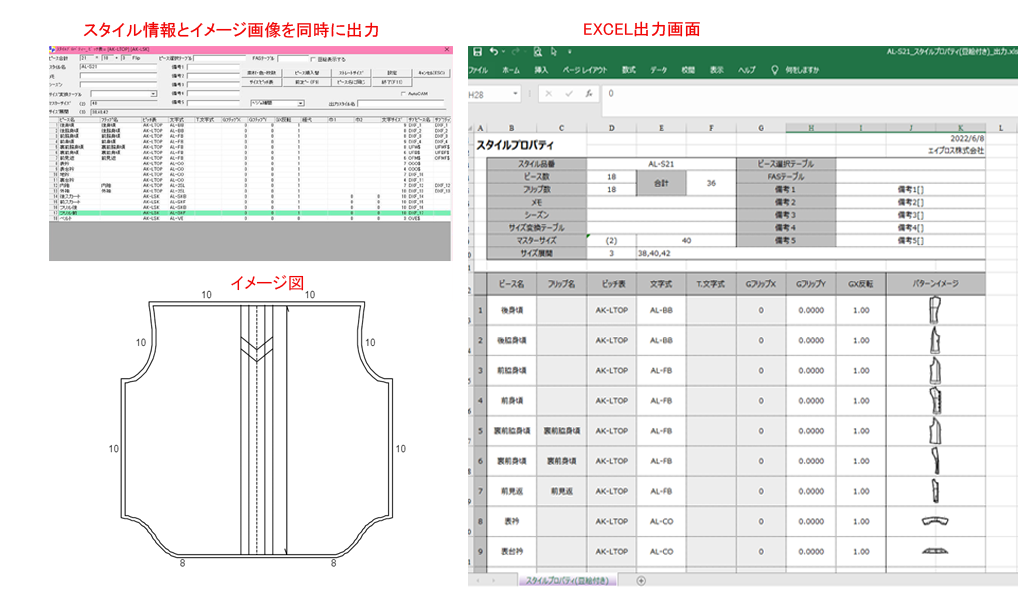The width and height of the screenshot is (1029, 601).
Task: Click the 設定 button in style dialog
Action: coord(392,73)
